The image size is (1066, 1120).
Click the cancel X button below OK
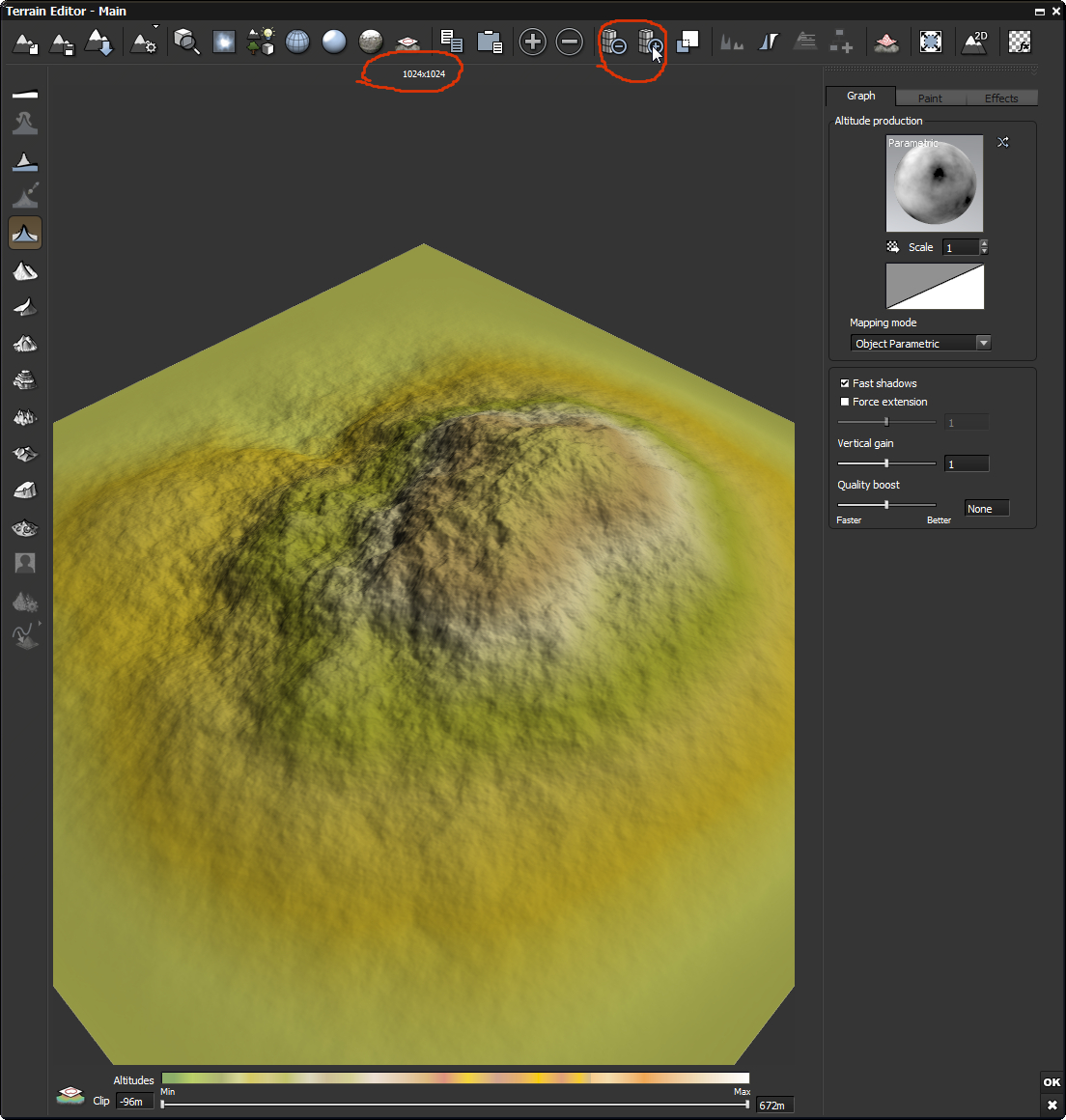tap(1052, 1105)
